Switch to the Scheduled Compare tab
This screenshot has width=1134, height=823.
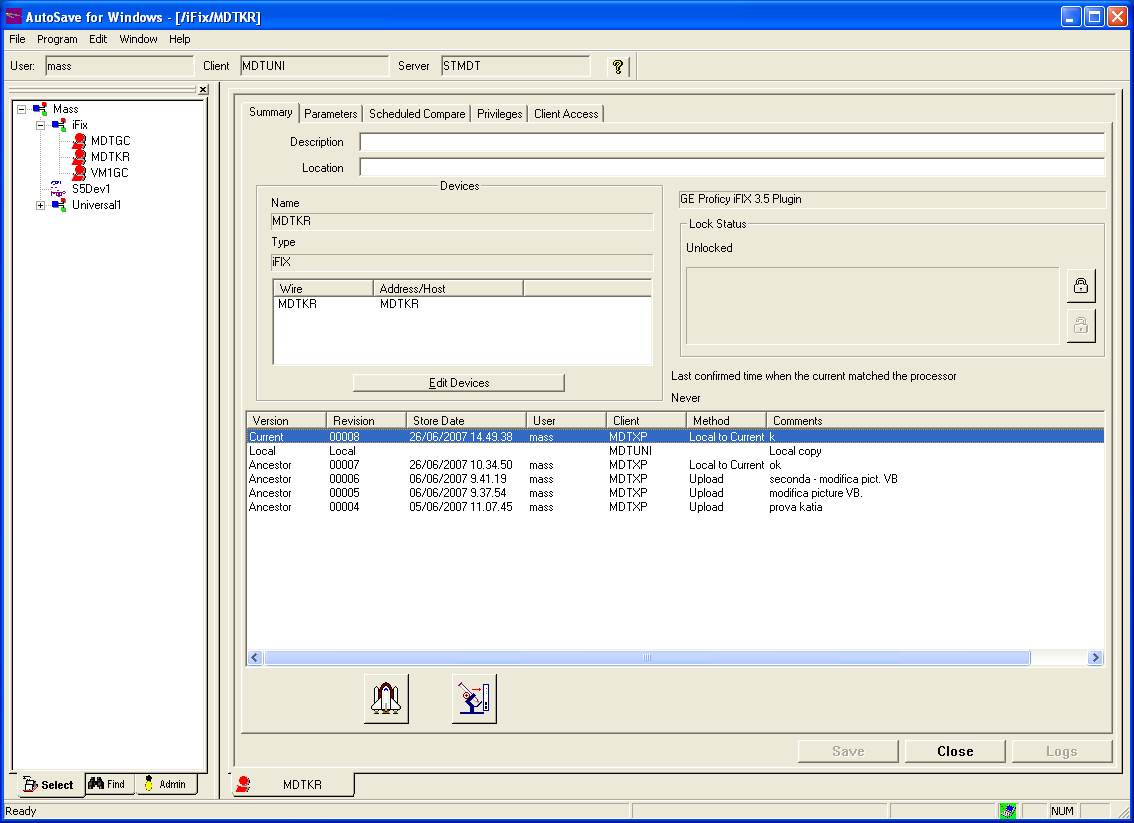point(417,114)
